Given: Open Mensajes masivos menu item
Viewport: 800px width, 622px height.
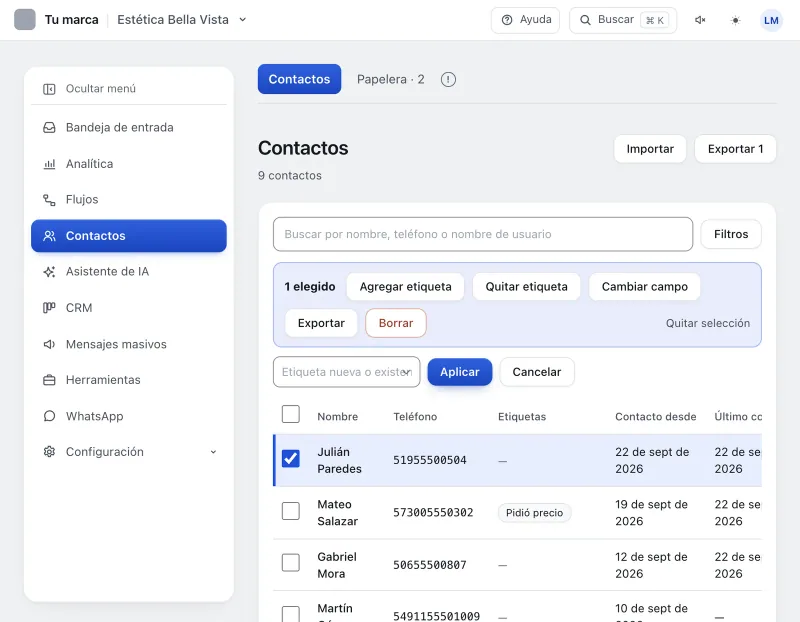Looking at the screenshot, I should [129, 344].
